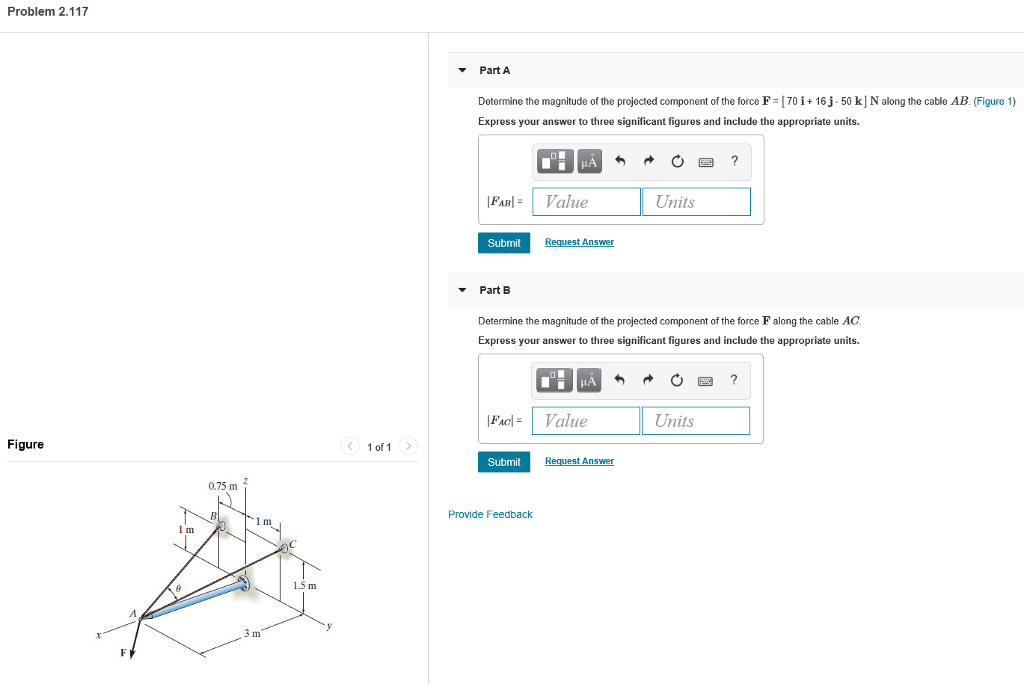The width and height of the screenshot is (1024, 684).
Task: Collapse the Part B section
Action: tap(462, 289)
